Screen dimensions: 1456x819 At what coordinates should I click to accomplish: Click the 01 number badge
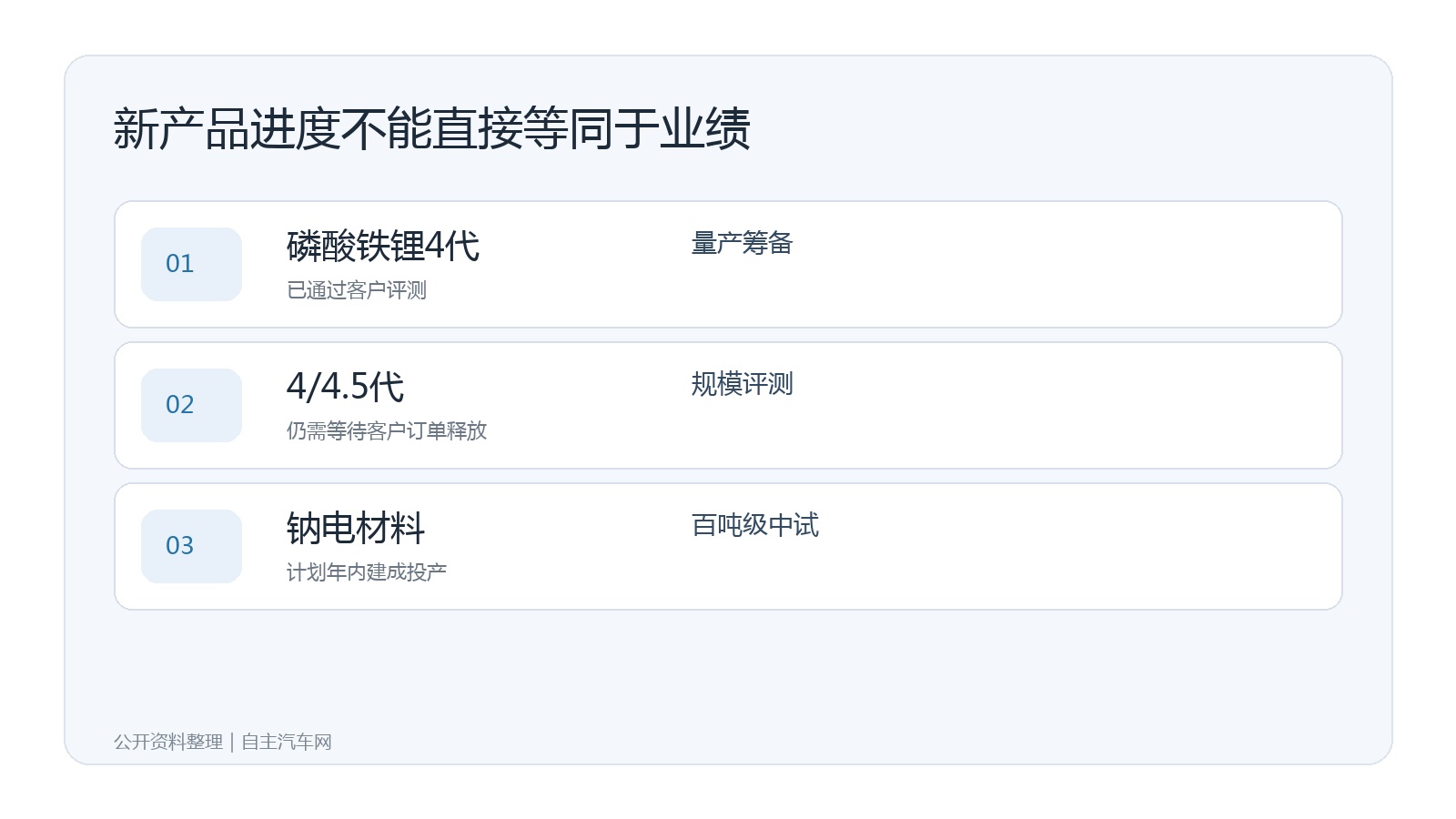pos(191,264)
